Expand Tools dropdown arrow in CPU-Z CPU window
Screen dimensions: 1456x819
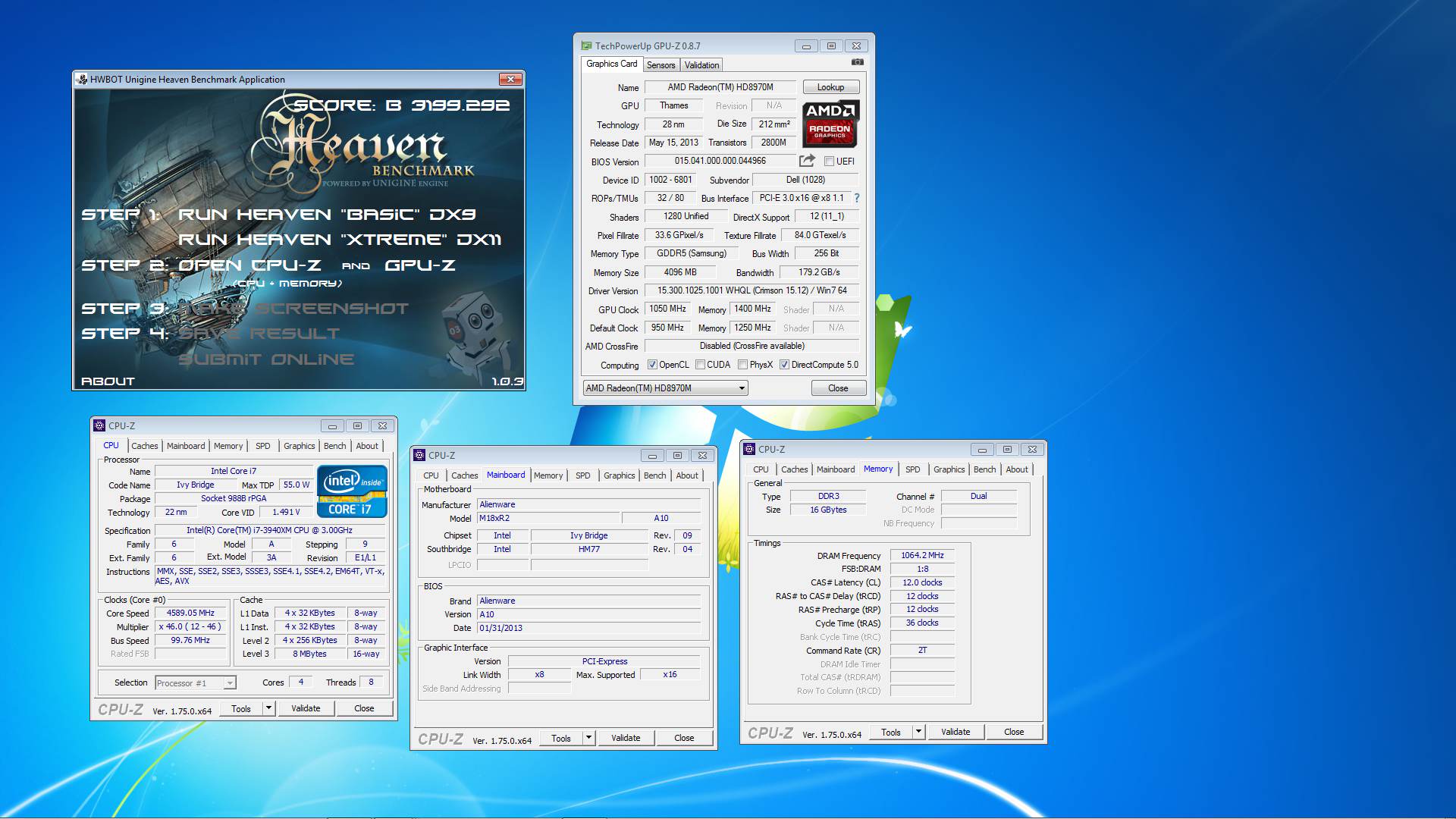coord(268,708)
